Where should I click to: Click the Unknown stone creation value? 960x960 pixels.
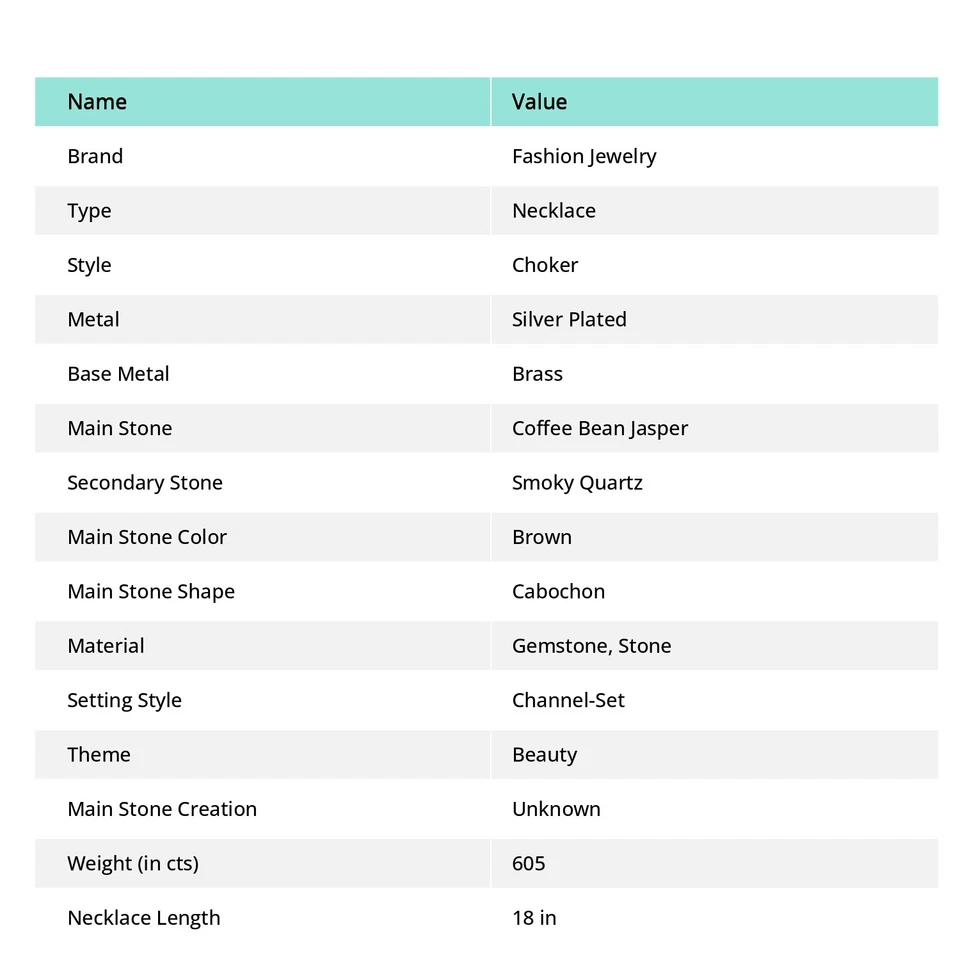[556, 809]
